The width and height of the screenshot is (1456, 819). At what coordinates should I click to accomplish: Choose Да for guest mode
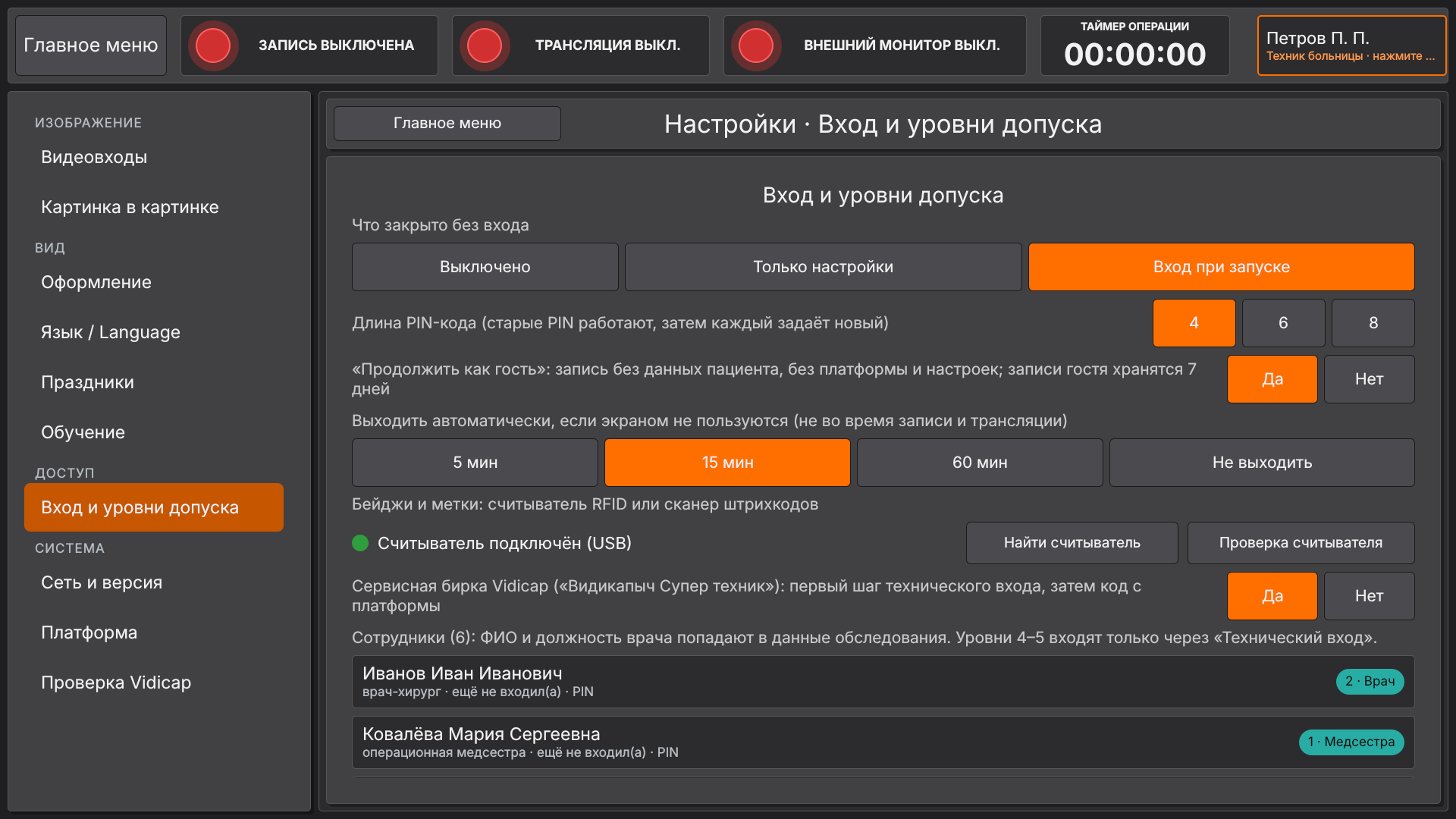tap(1272, 379)
